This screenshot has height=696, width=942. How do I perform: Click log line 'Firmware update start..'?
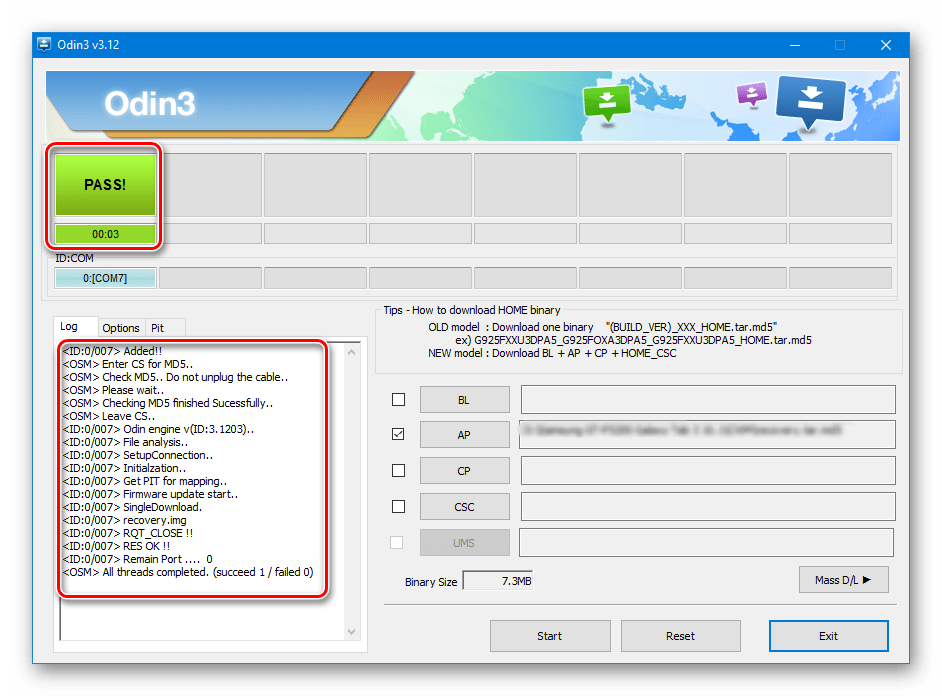click(150, 494)
